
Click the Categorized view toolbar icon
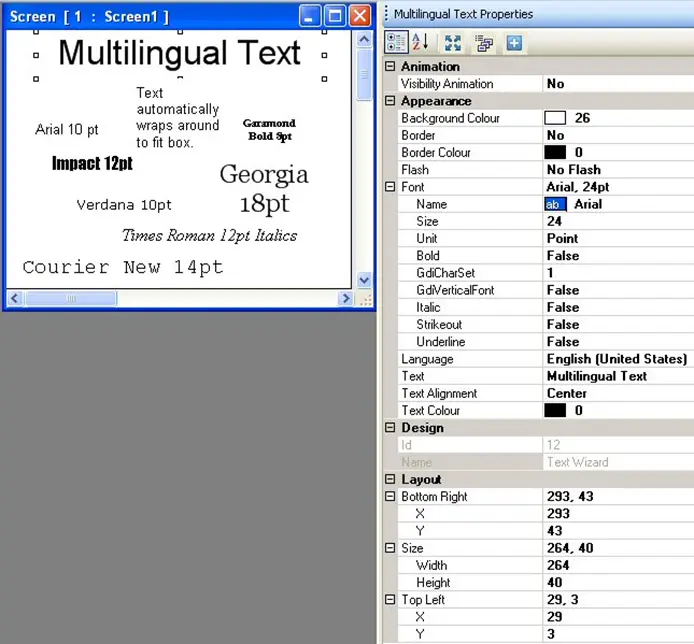(396, 43)
